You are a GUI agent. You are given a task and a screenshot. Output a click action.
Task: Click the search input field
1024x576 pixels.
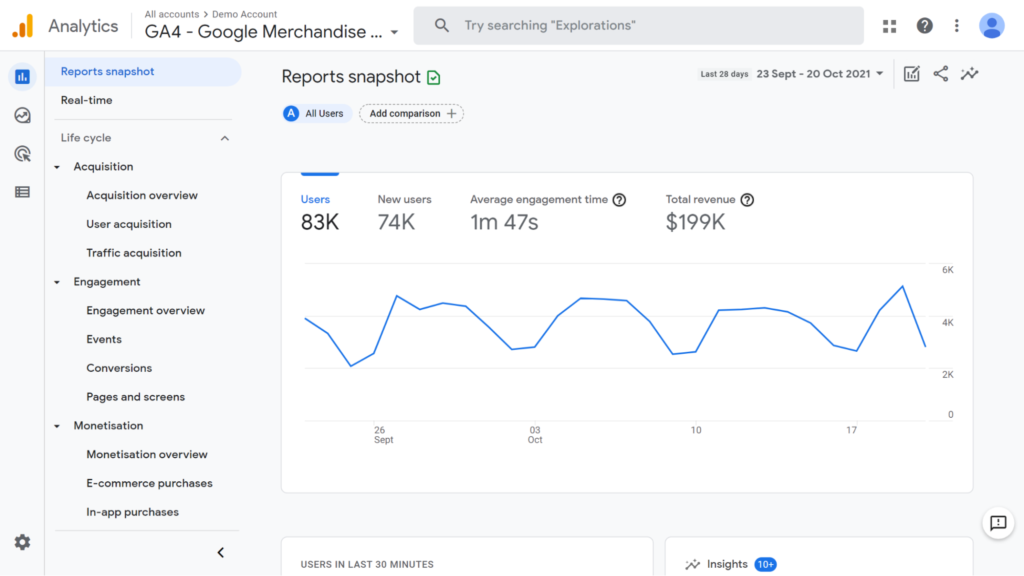tap(639, 25)
